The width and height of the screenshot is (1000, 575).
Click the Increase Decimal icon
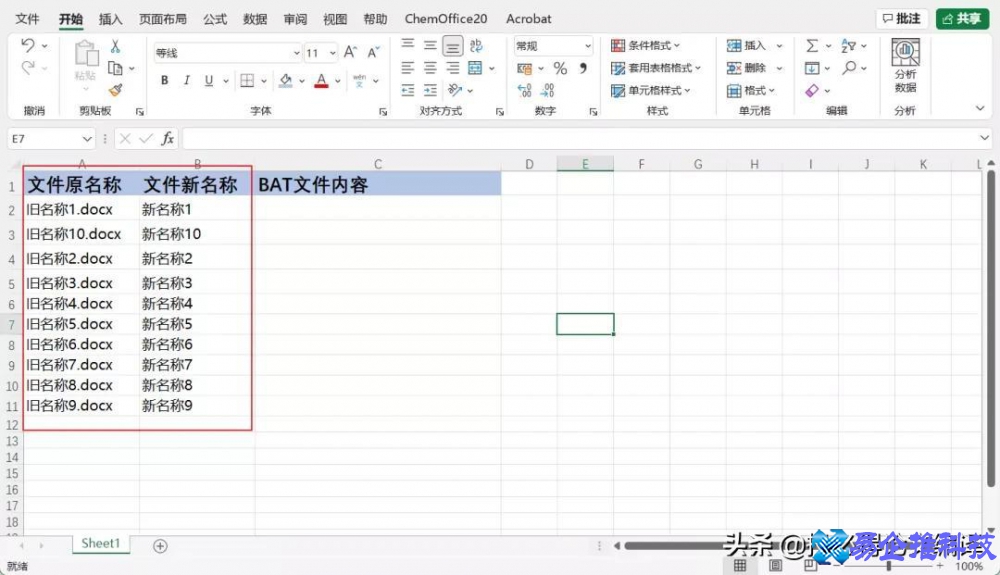[524, 90]
